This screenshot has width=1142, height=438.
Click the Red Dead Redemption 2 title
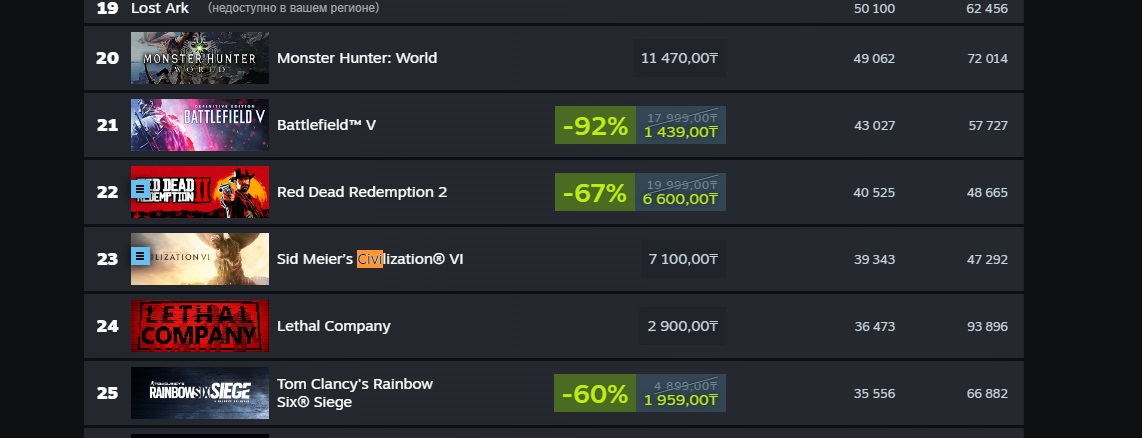tap(362, 192)
